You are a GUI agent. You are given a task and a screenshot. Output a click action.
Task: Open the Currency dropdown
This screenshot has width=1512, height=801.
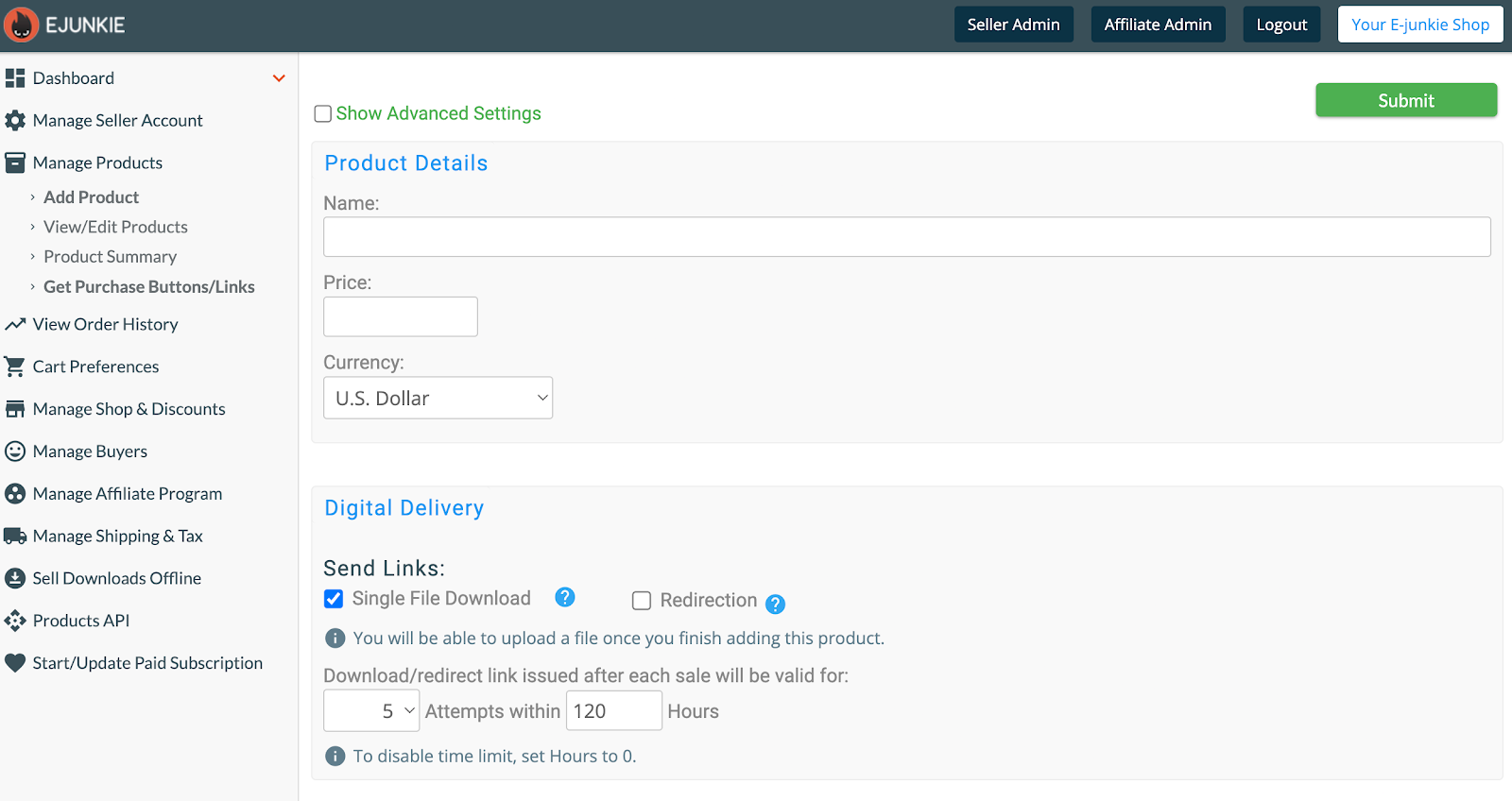click(x=438, y=399)
